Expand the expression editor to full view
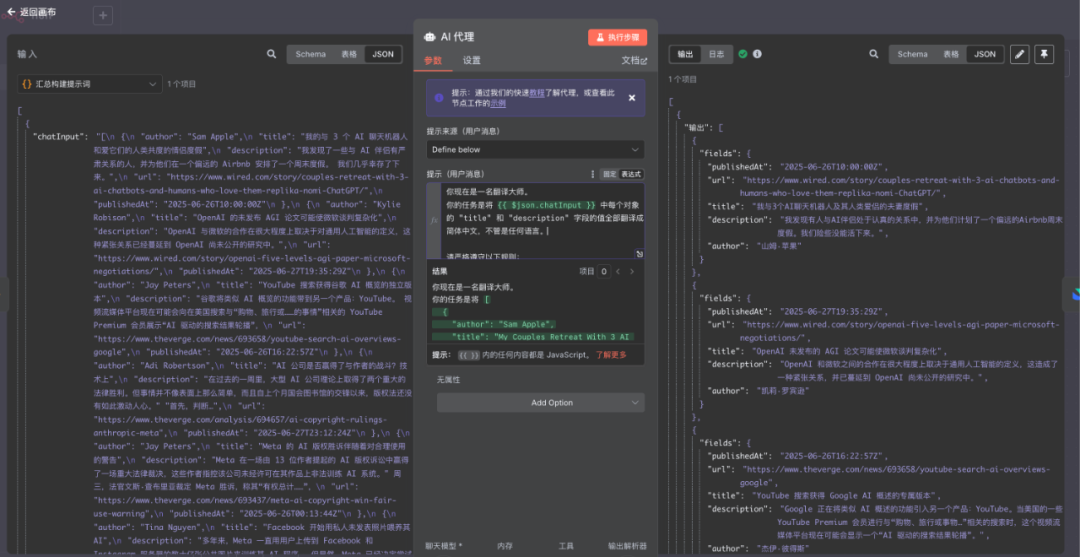Screen dimensions: 1080x557 point(639,254)
